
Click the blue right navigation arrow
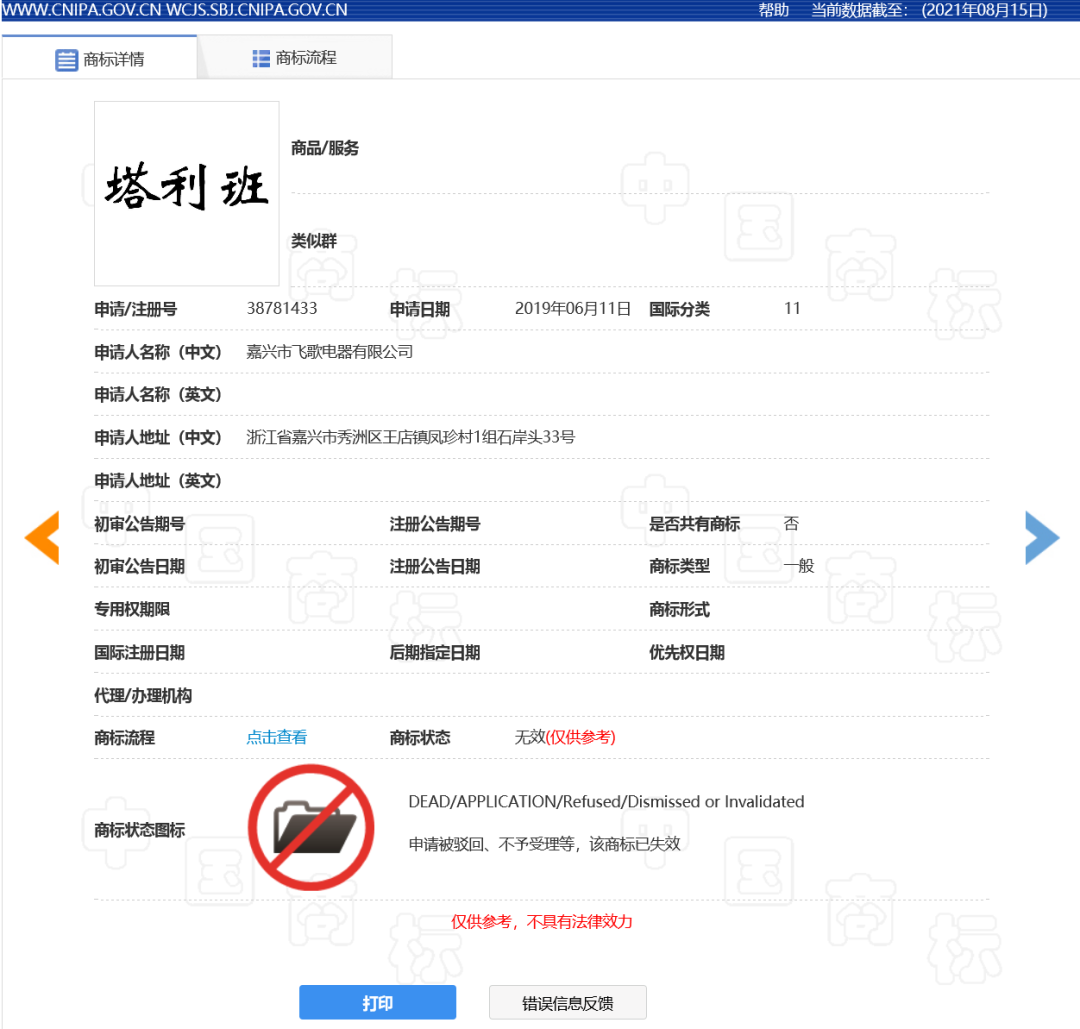tap(1042, 538)
